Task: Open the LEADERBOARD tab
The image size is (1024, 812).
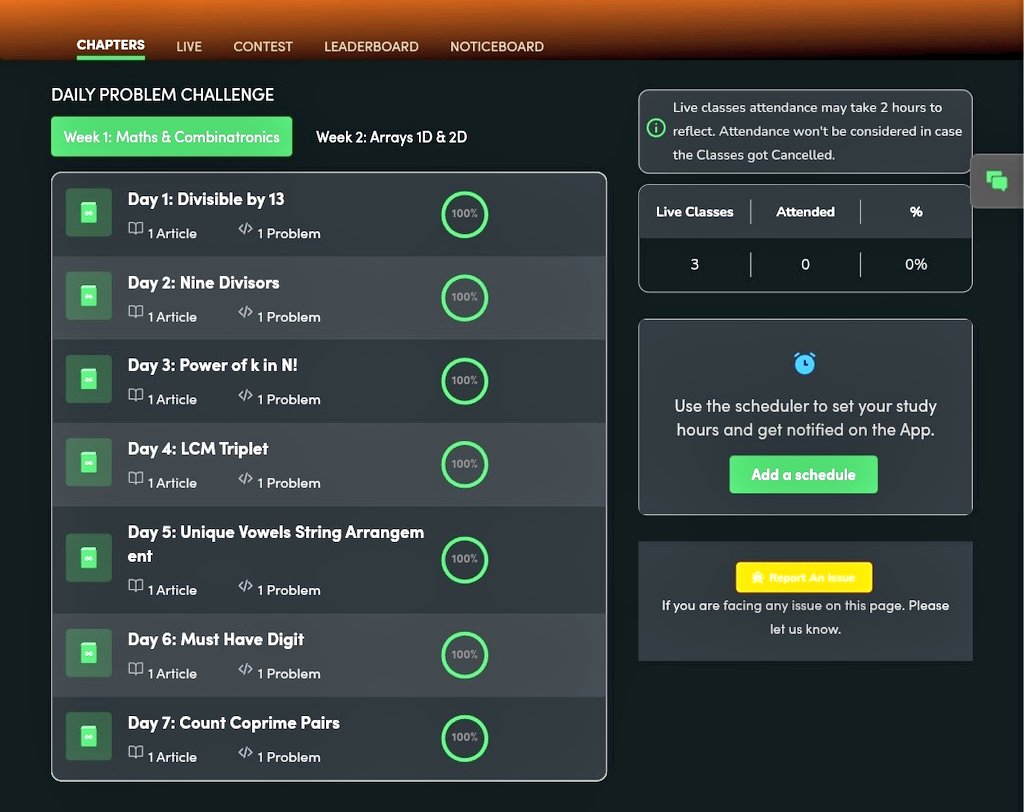Action: [371, 46]
